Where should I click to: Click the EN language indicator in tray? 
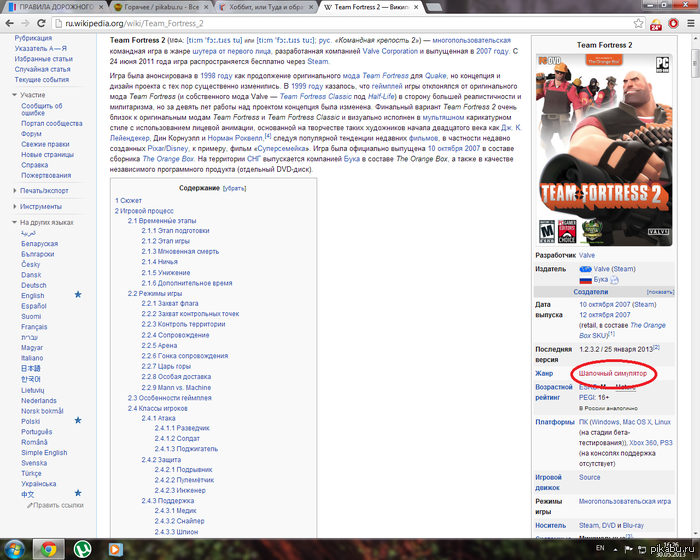pos(600,548)
